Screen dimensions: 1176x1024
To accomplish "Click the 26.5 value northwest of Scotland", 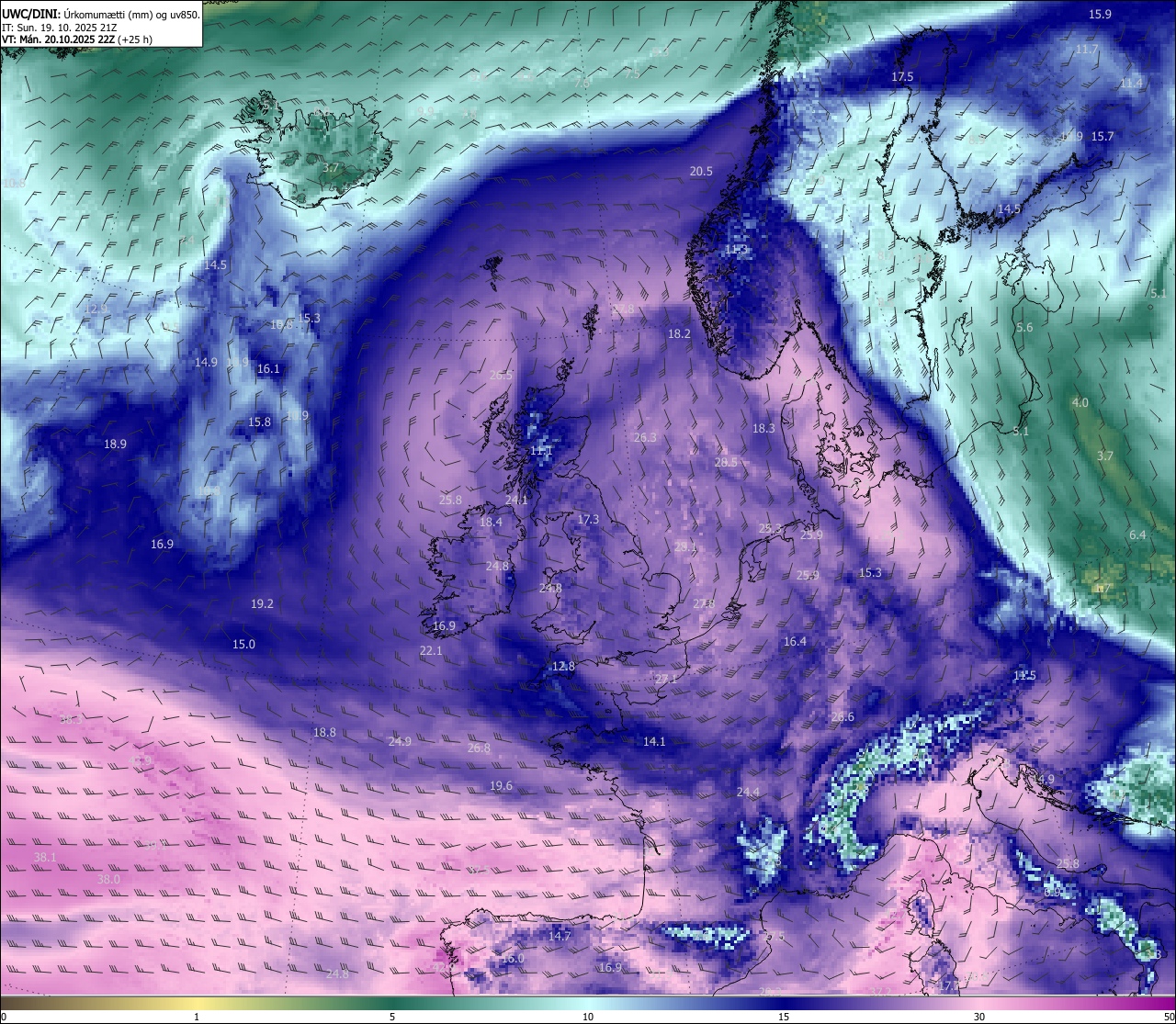I will pyautogui.click(x=501, y=376).
